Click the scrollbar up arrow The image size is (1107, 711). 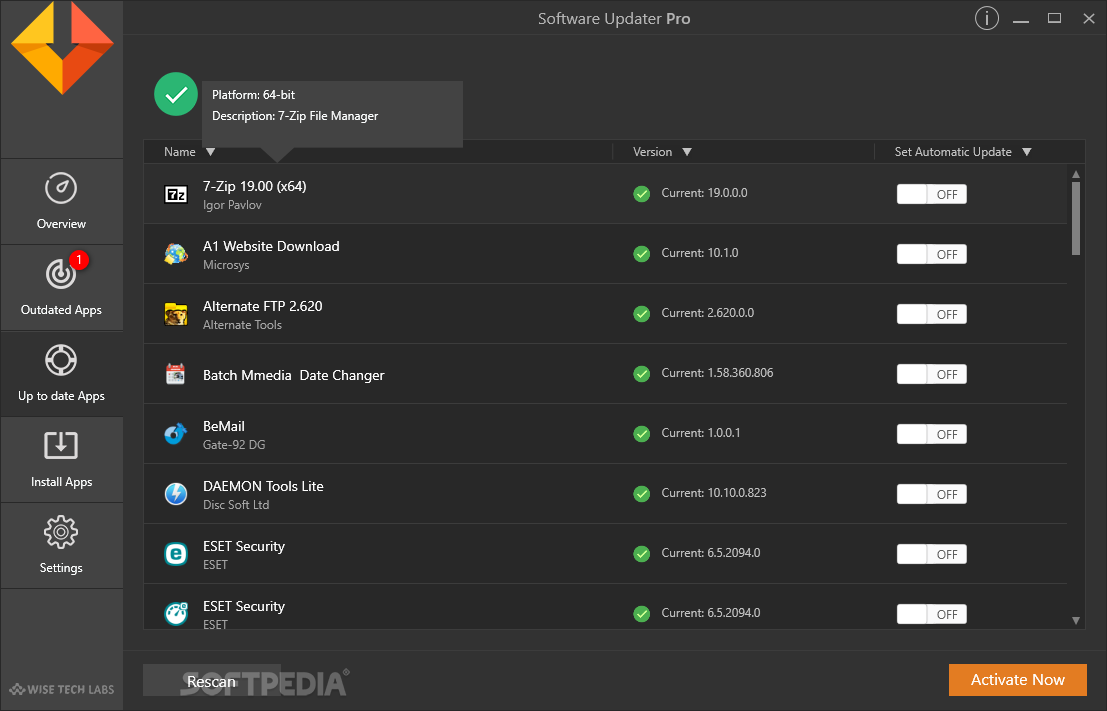1076,174
